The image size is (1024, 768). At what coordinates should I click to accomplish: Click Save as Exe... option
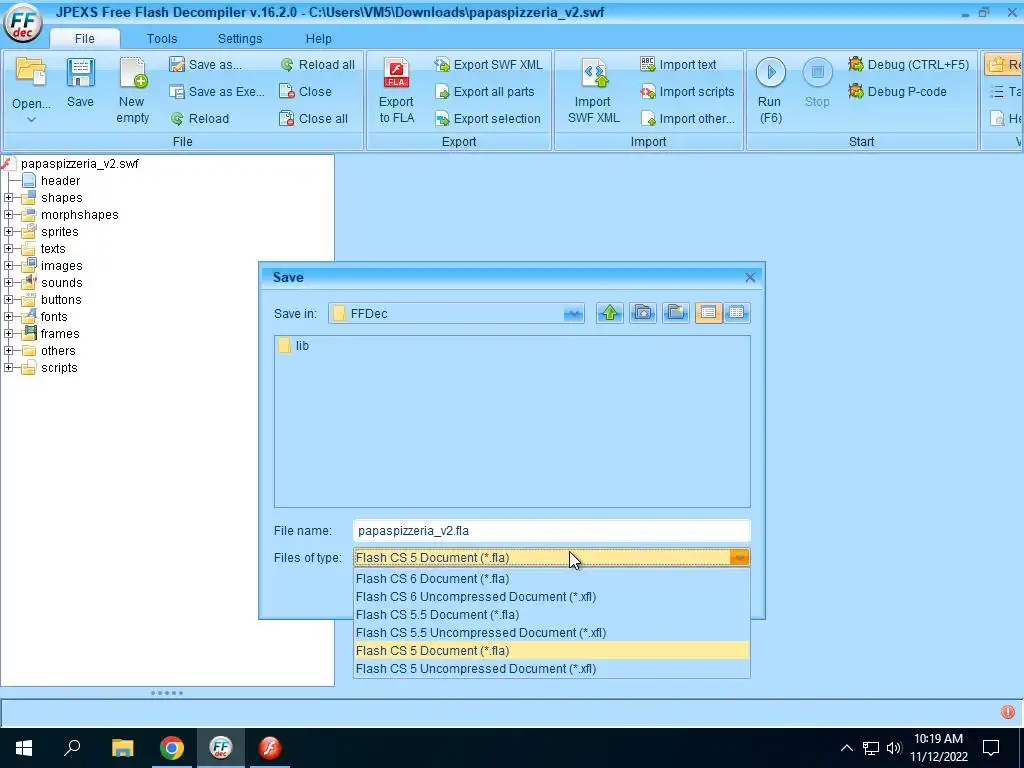tap(217, 91)
